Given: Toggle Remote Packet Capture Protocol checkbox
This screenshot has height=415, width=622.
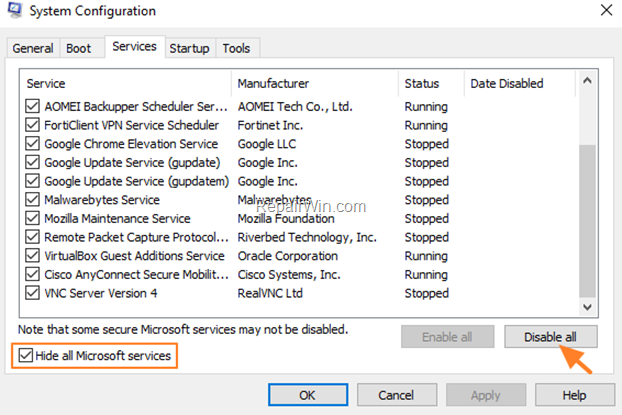Looking at the screenshot, I should coord(32,237).
